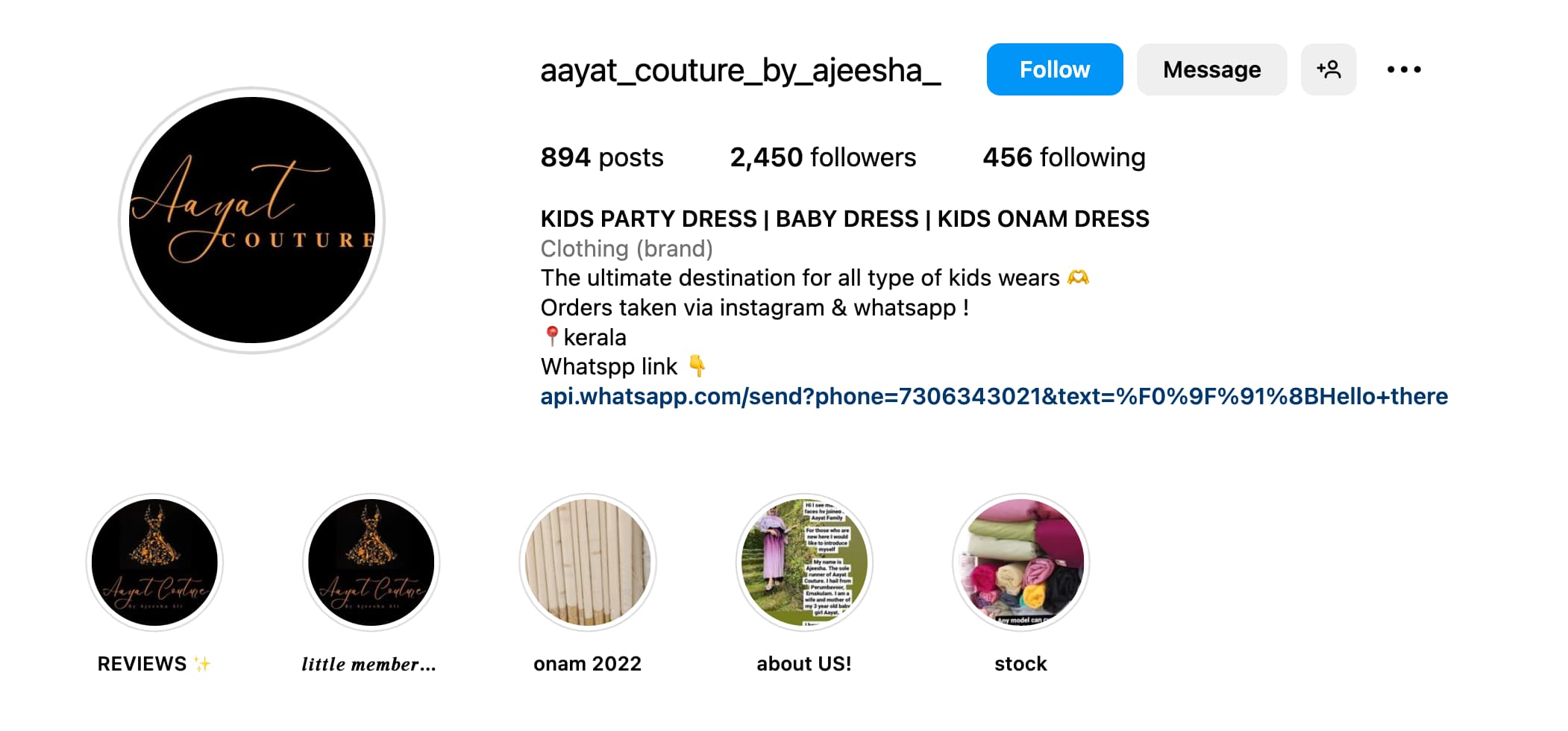Open the 456 following list
Screen dimensions: 1568x731
(x=1064, y=157)
